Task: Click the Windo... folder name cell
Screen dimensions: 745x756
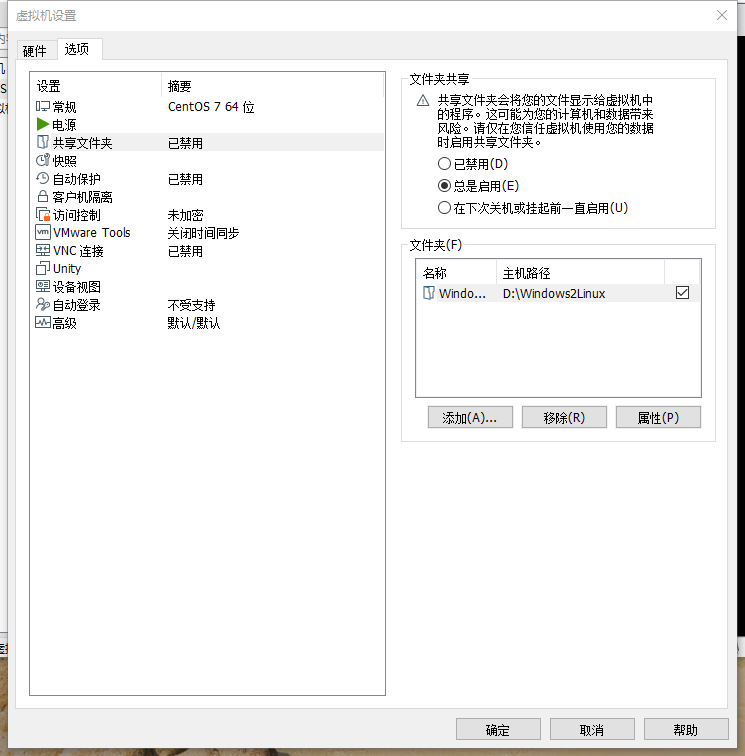Action: click(462, 293)
